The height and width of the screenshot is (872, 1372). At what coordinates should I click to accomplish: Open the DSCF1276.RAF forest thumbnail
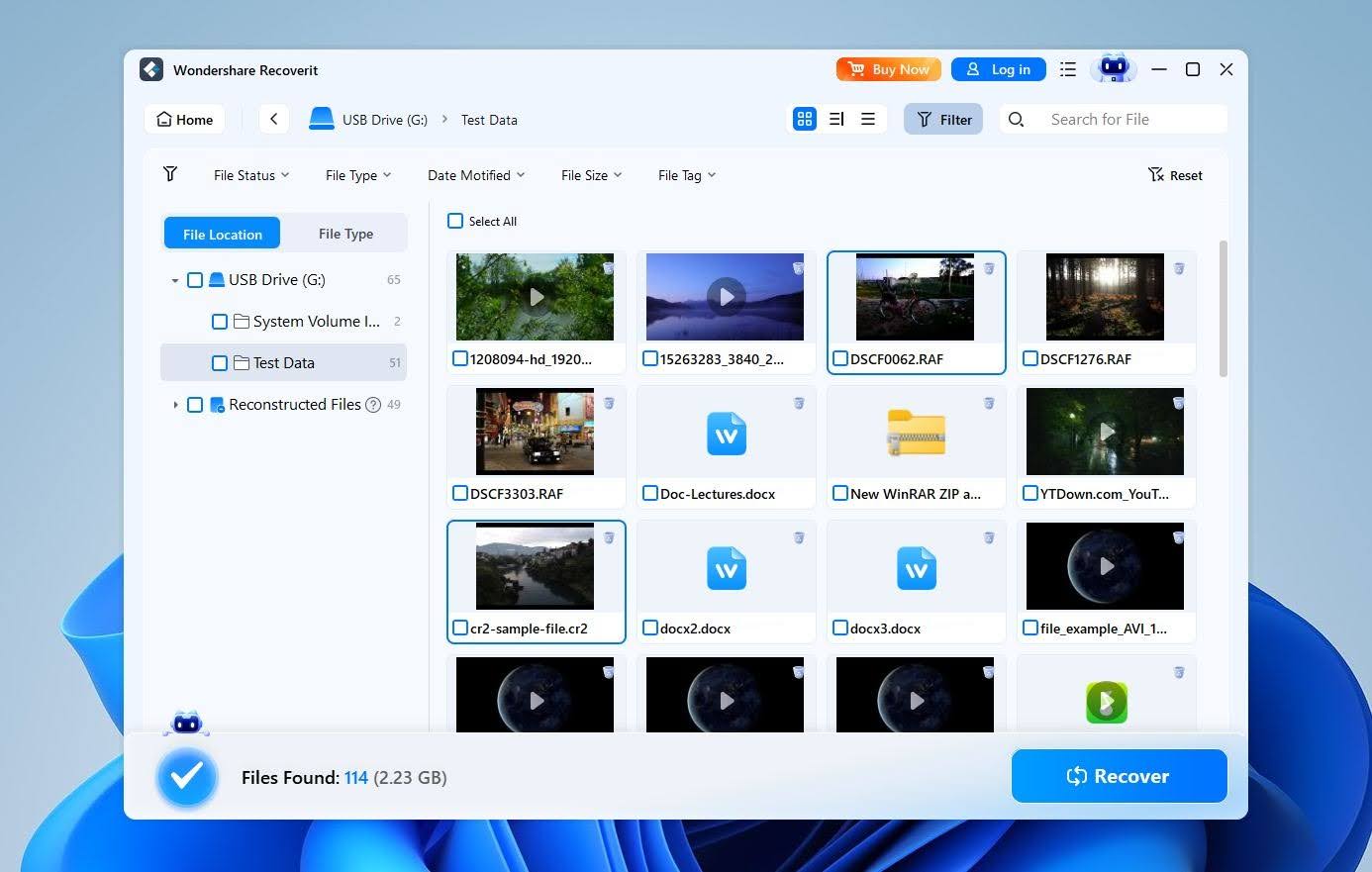coord(1105,297)
